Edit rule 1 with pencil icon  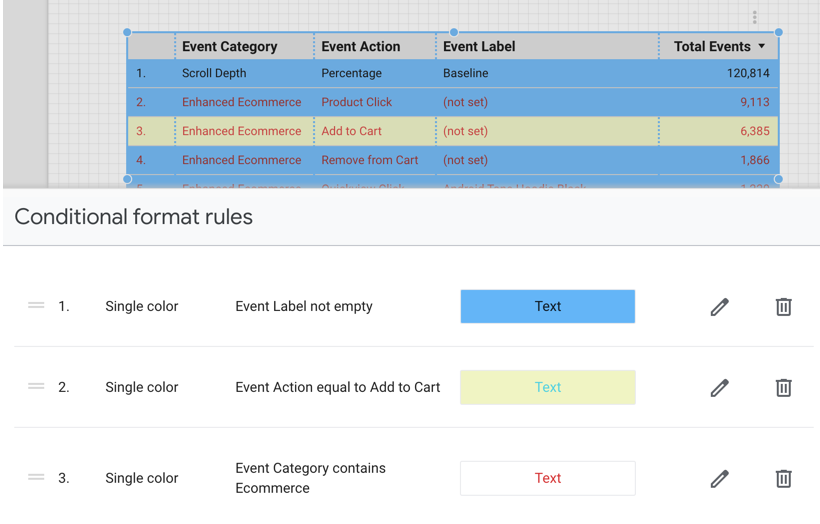(719, 307)
